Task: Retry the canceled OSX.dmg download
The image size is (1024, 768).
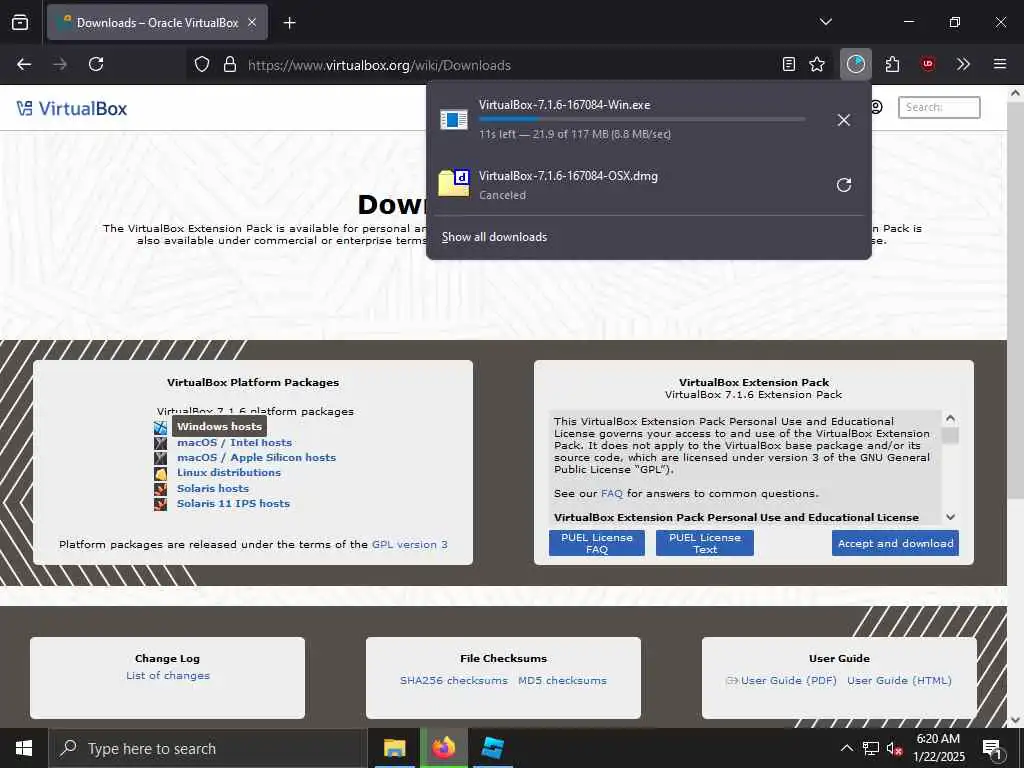Action: [844, 185]
